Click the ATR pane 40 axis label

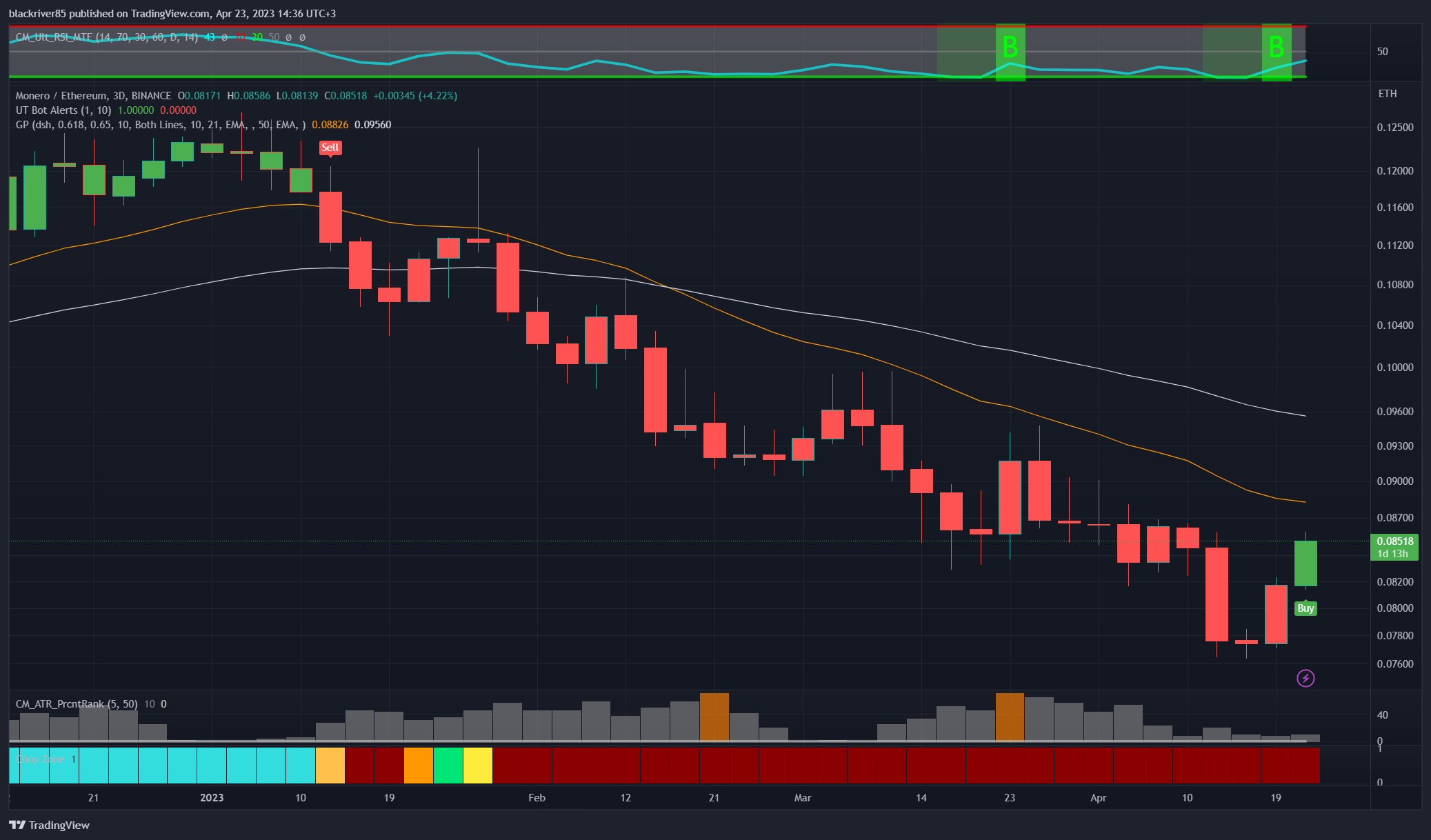point(1382,715)
